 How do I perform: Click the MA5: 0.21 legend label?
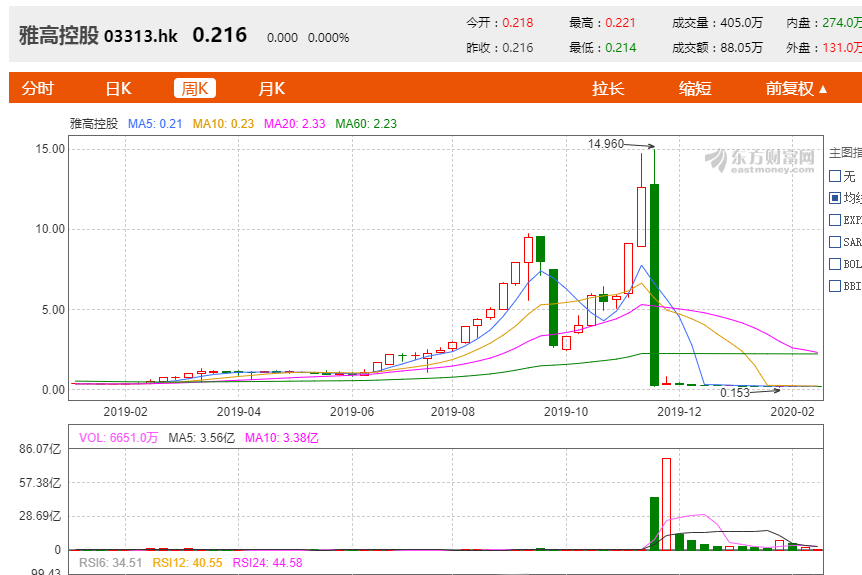click(155, 124)
